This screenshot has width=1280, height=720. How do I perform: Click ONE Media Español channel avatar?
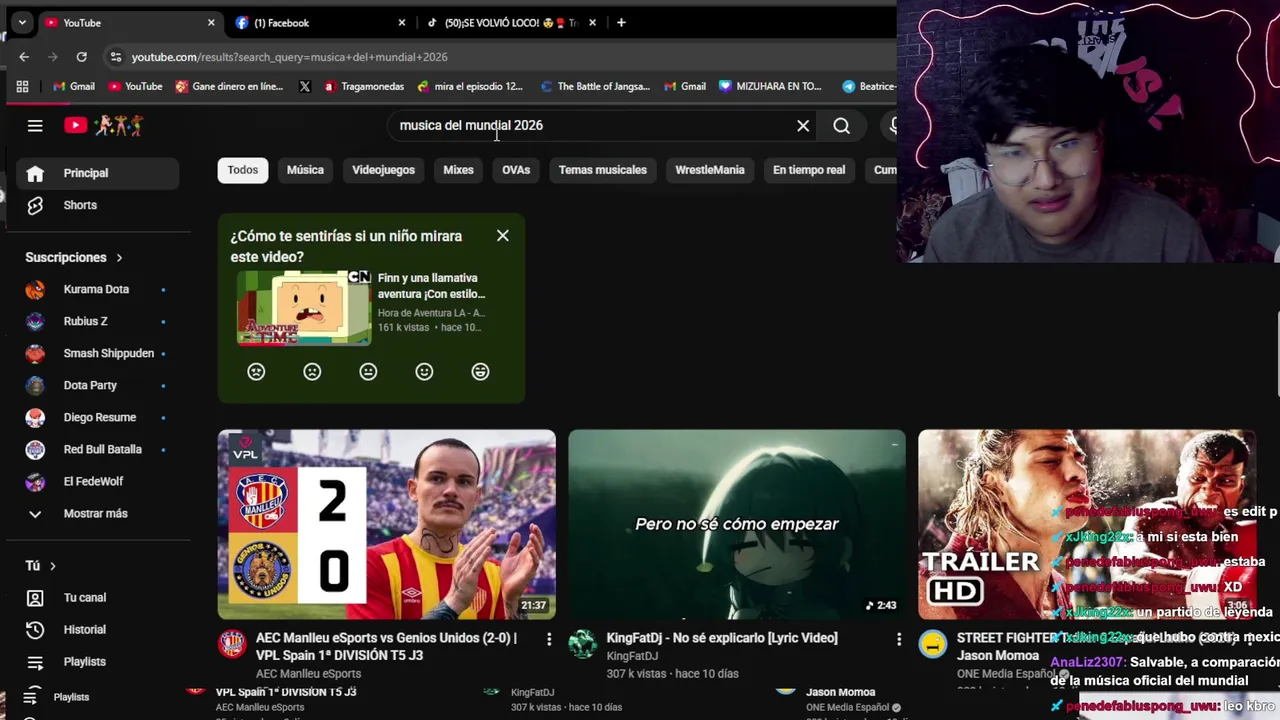(x=932, y=644)
